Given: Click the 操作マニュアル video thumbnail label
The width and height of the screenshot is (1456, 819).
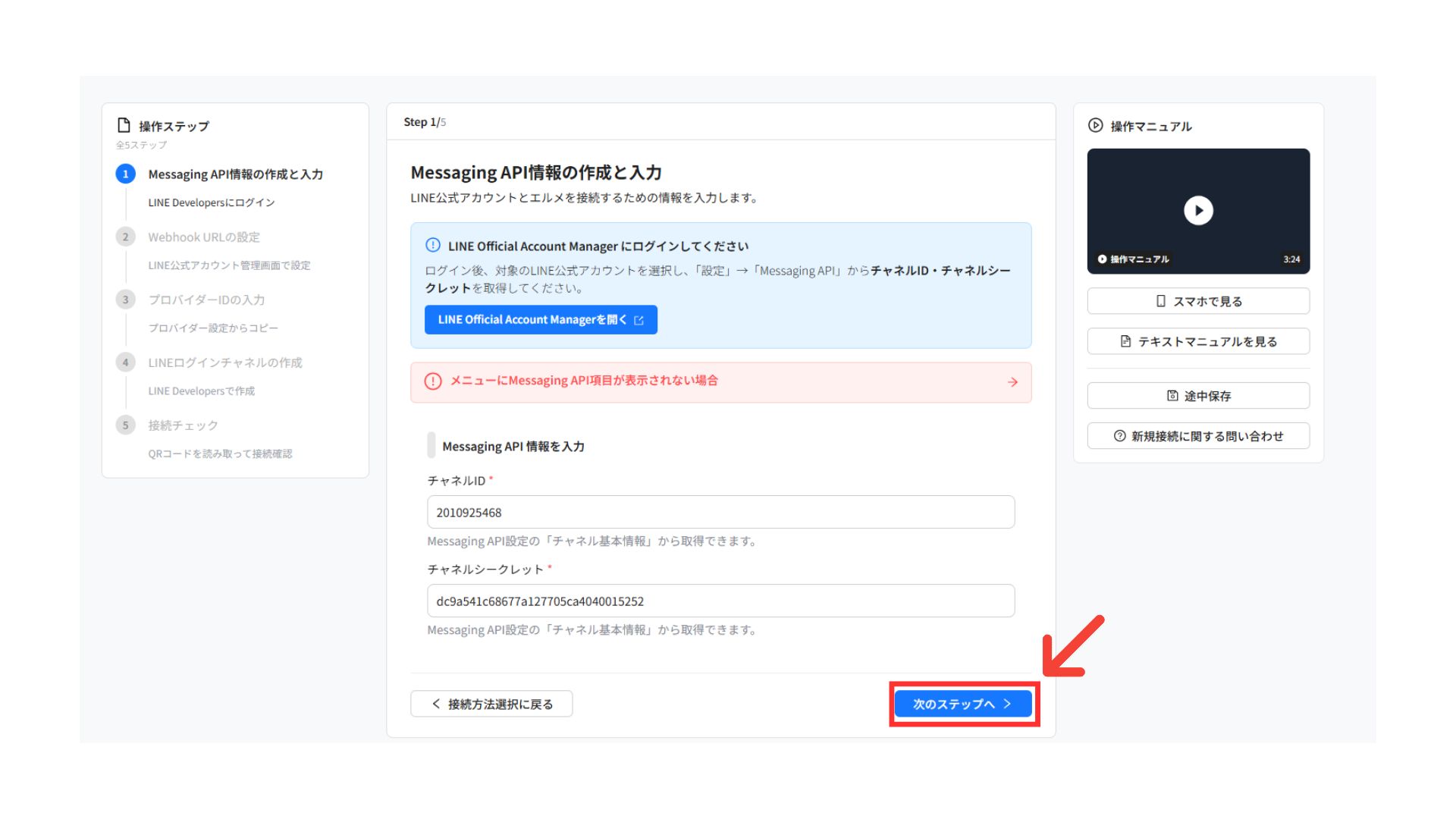Looking at the screenshot, I should click(x=1134, y=259).
